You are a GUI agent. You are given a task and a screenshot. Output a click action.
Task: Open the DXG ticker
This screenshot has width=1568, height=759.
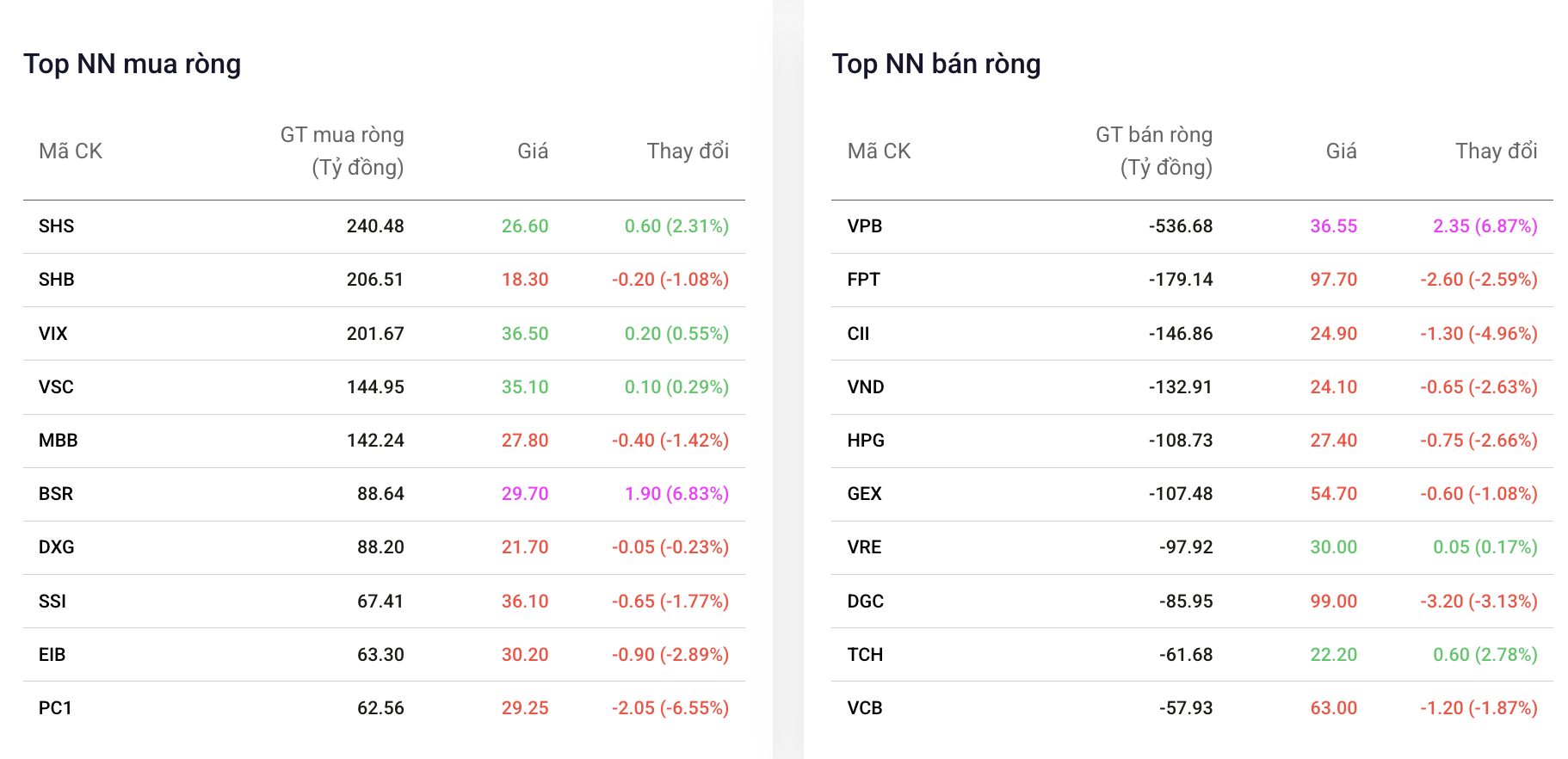coord(56,547)
